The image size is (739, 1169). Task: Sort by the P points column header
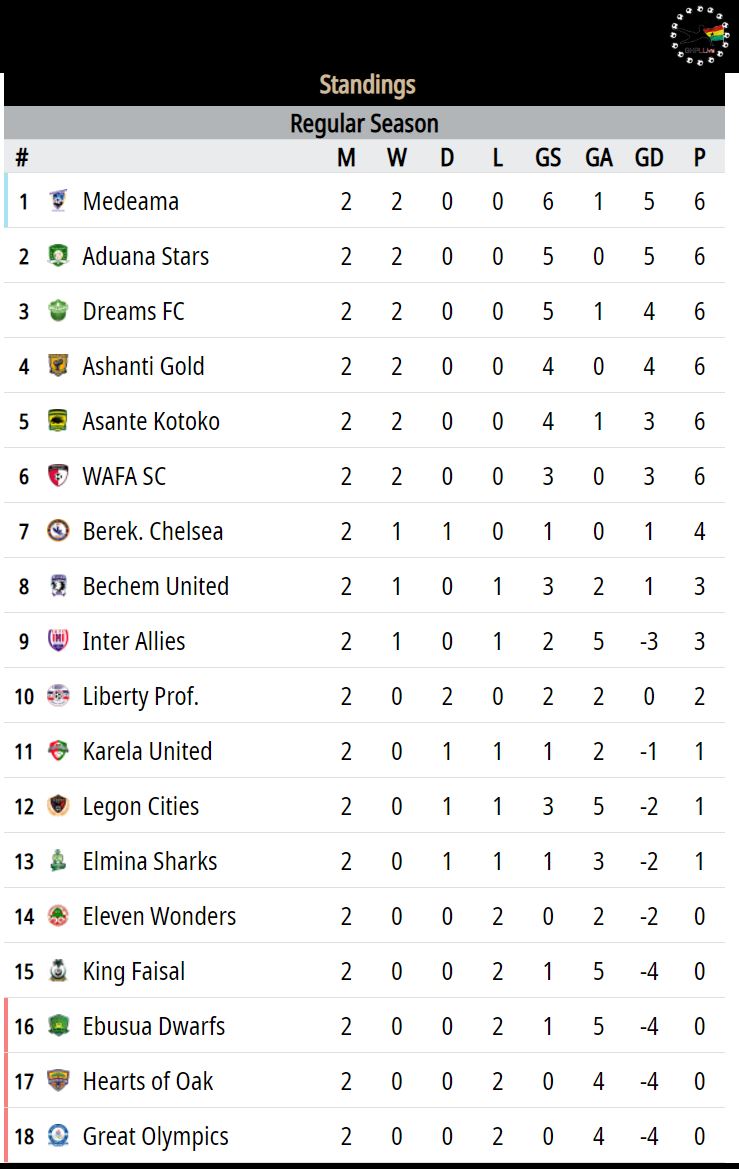pyautogui.click(x=699, y=157)
